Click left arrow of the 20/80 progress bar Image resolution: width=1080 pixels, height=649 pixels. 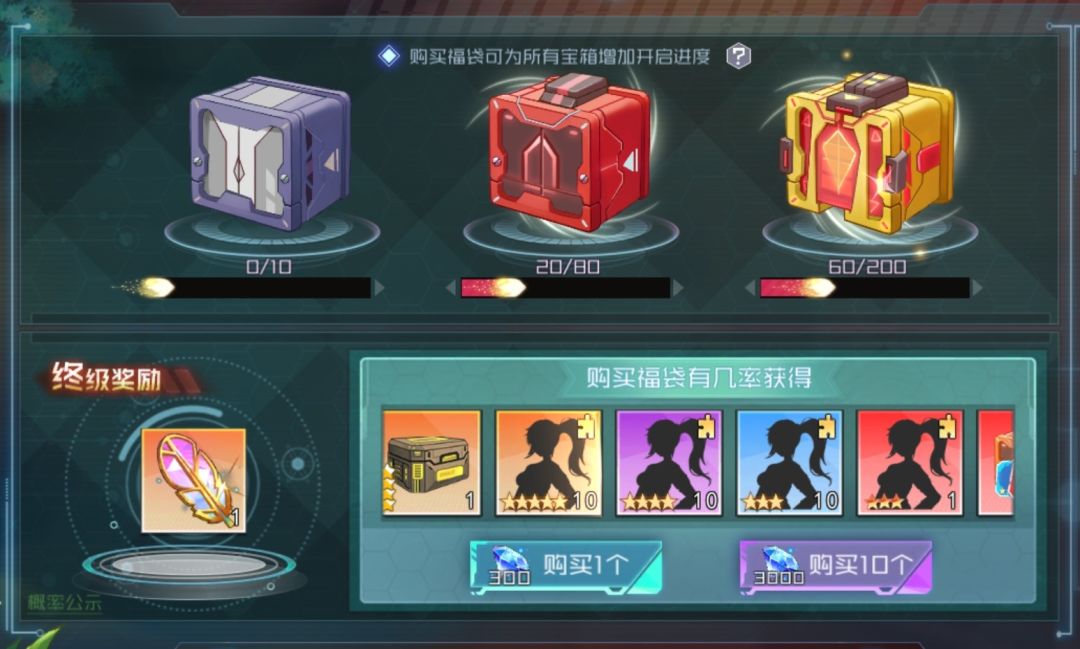pyautogui.click(x=451, y=288)
